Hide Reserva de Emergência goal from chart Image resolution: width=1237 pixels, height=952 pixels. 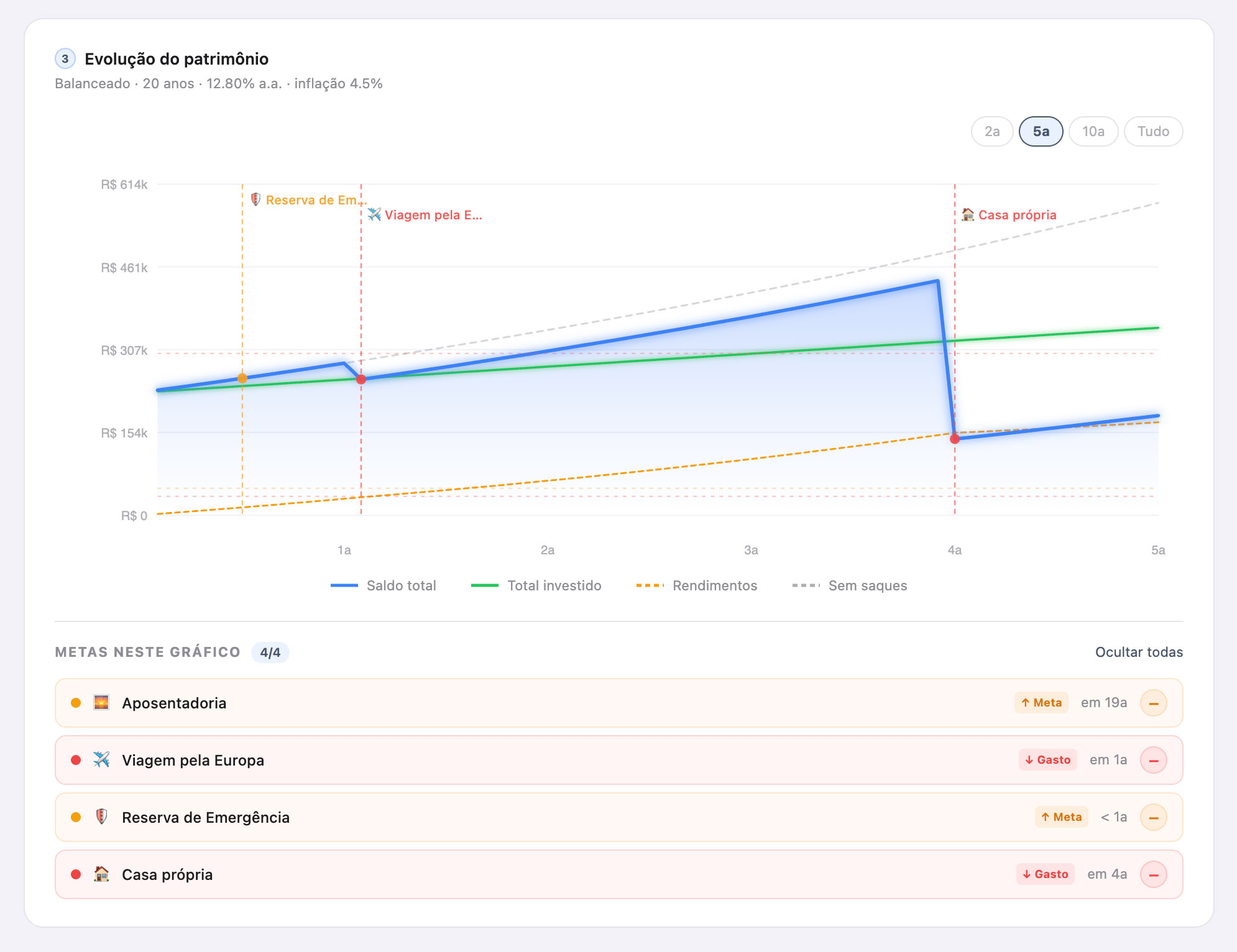(x=1153, y=817)
